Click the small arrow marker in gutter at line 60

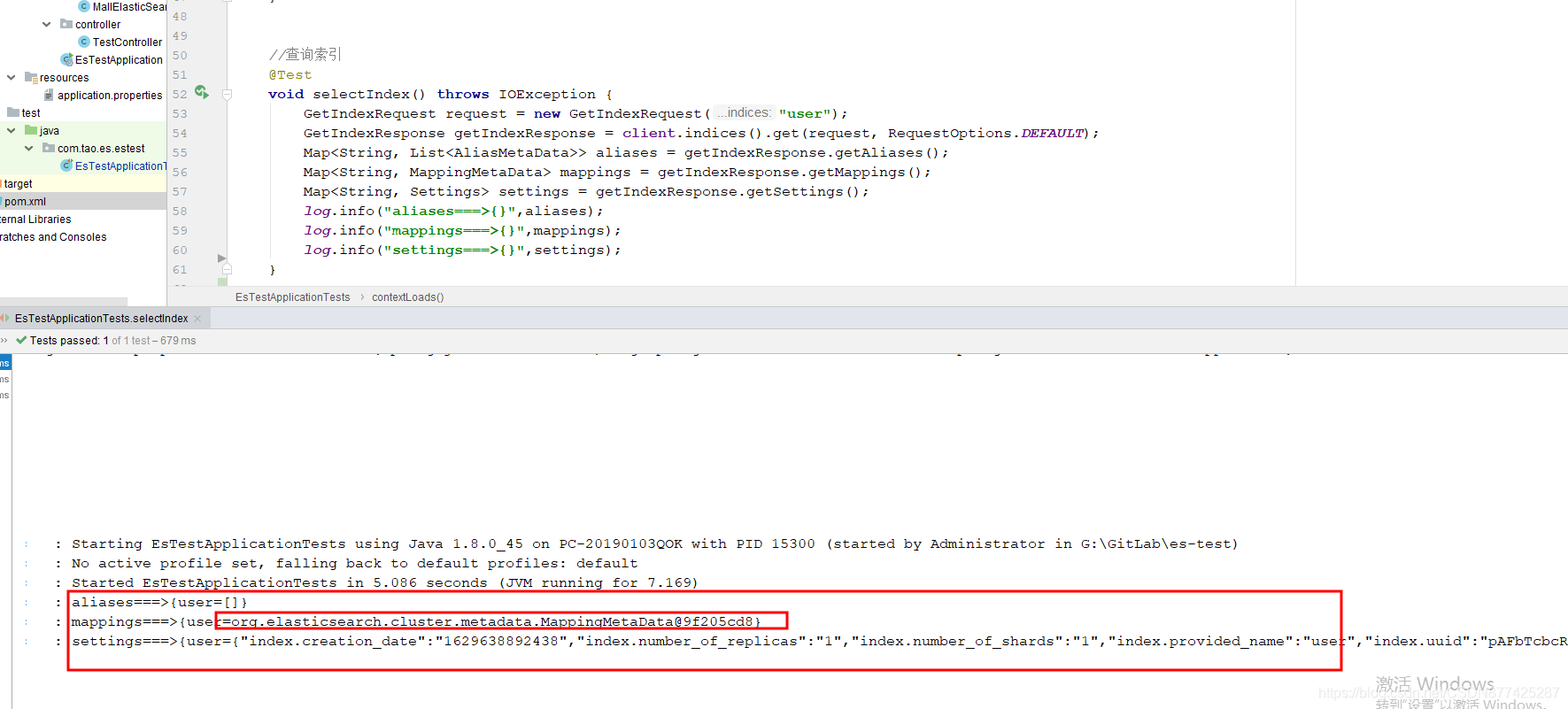[221, 258]
